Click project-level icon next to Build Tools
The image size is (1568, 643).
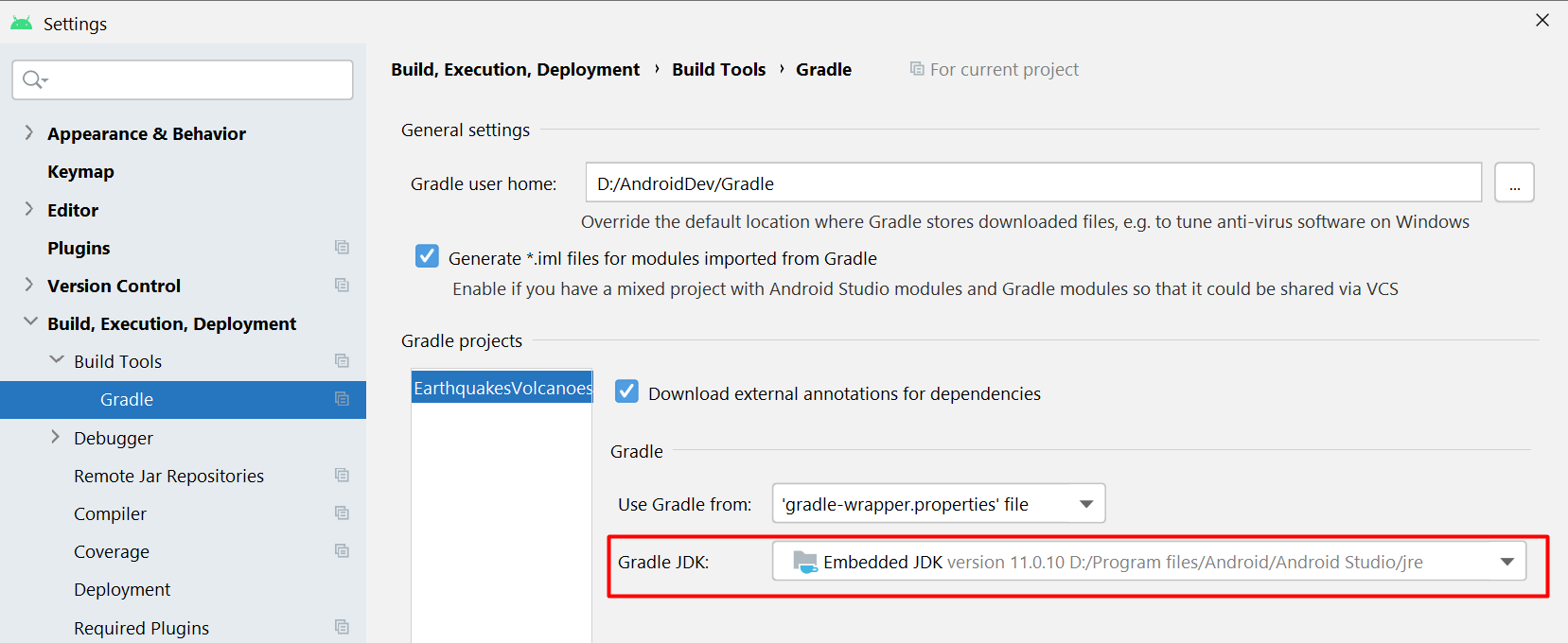click(x=342, y=361)
